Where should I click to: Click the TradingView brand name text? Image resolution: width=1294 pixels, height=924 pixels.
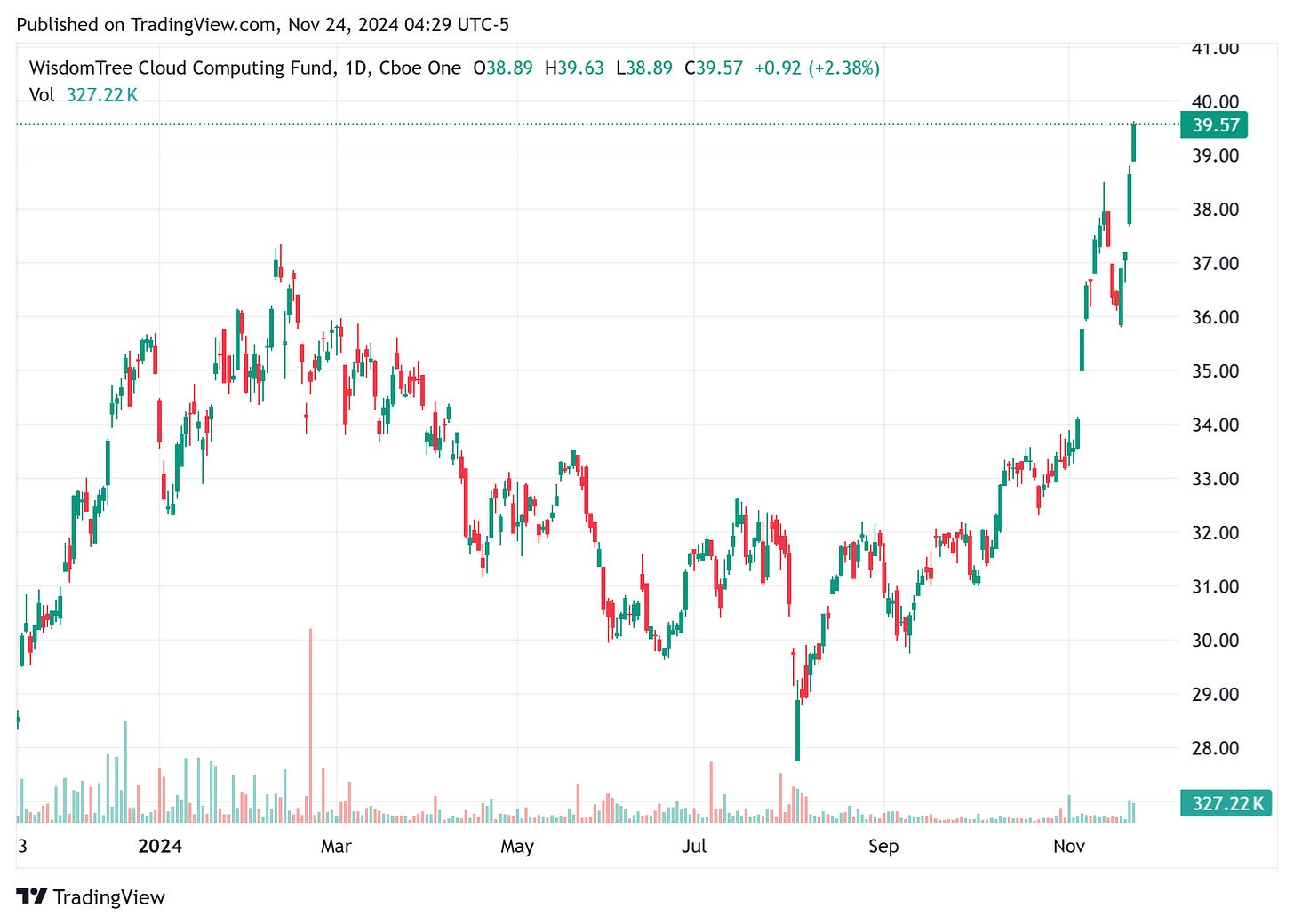click(x=108, y=897)
